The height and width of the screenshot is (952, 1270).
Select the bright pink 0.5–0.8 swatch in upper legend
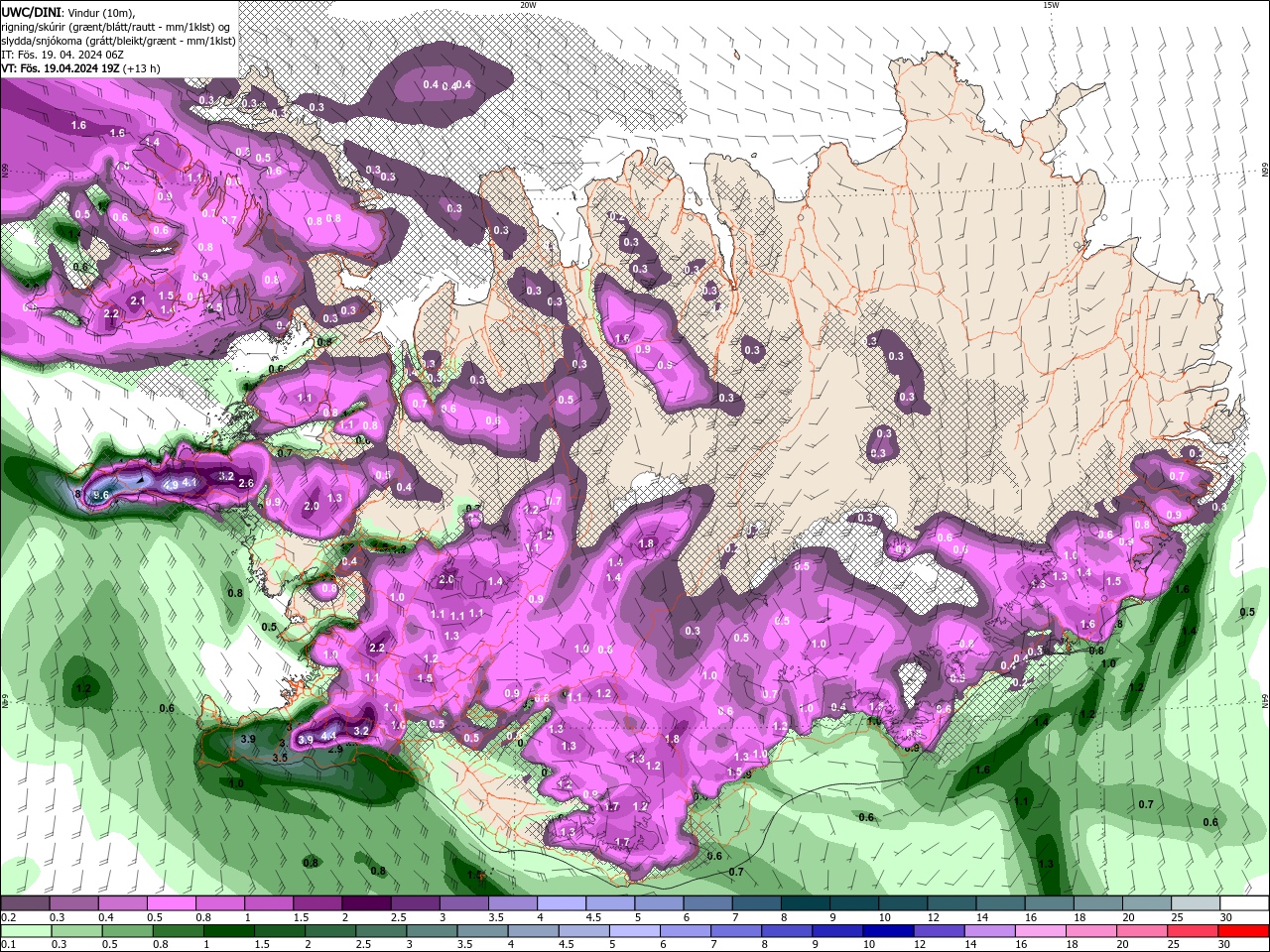click(172, 903)
